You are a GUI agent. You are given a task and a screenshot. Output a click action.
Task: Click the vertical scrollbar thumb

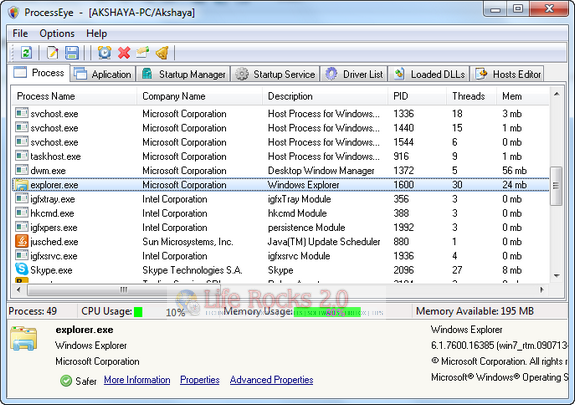(556, 186)
